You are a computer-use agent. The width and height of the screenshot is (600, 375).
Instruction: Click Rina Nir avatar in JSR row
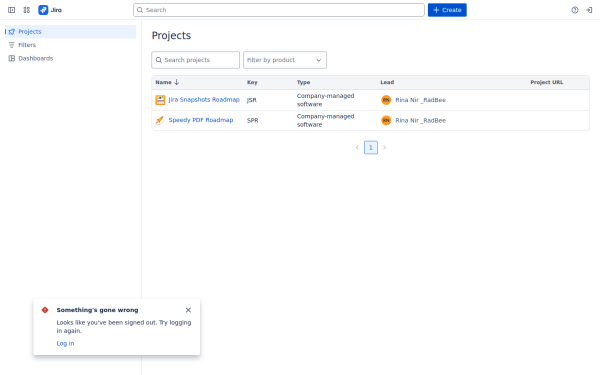(x=386, y=100)
